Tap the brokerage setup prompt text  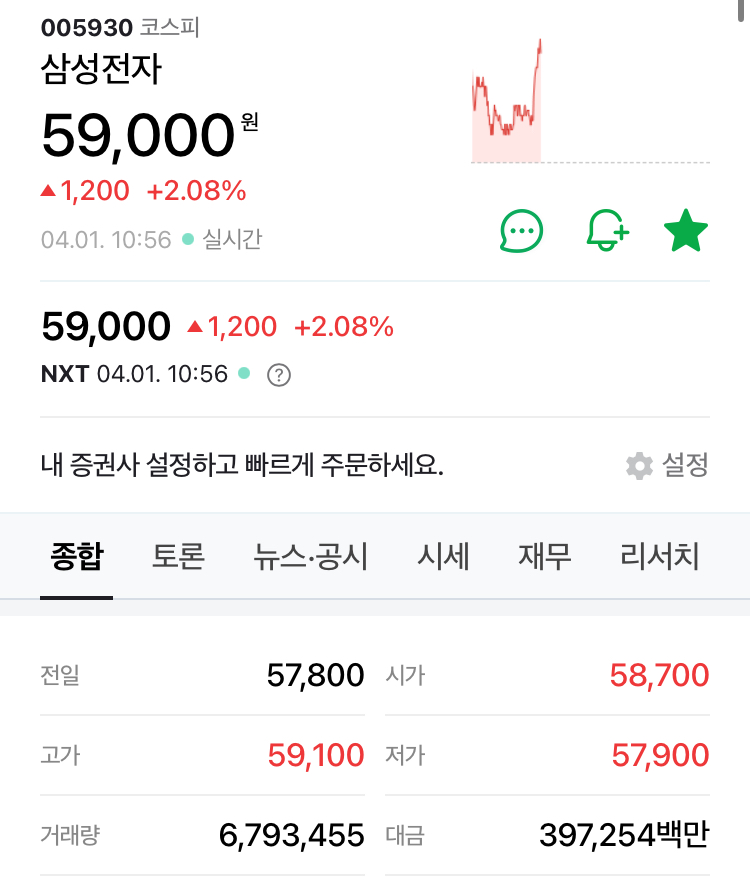[x=242, y=465]
